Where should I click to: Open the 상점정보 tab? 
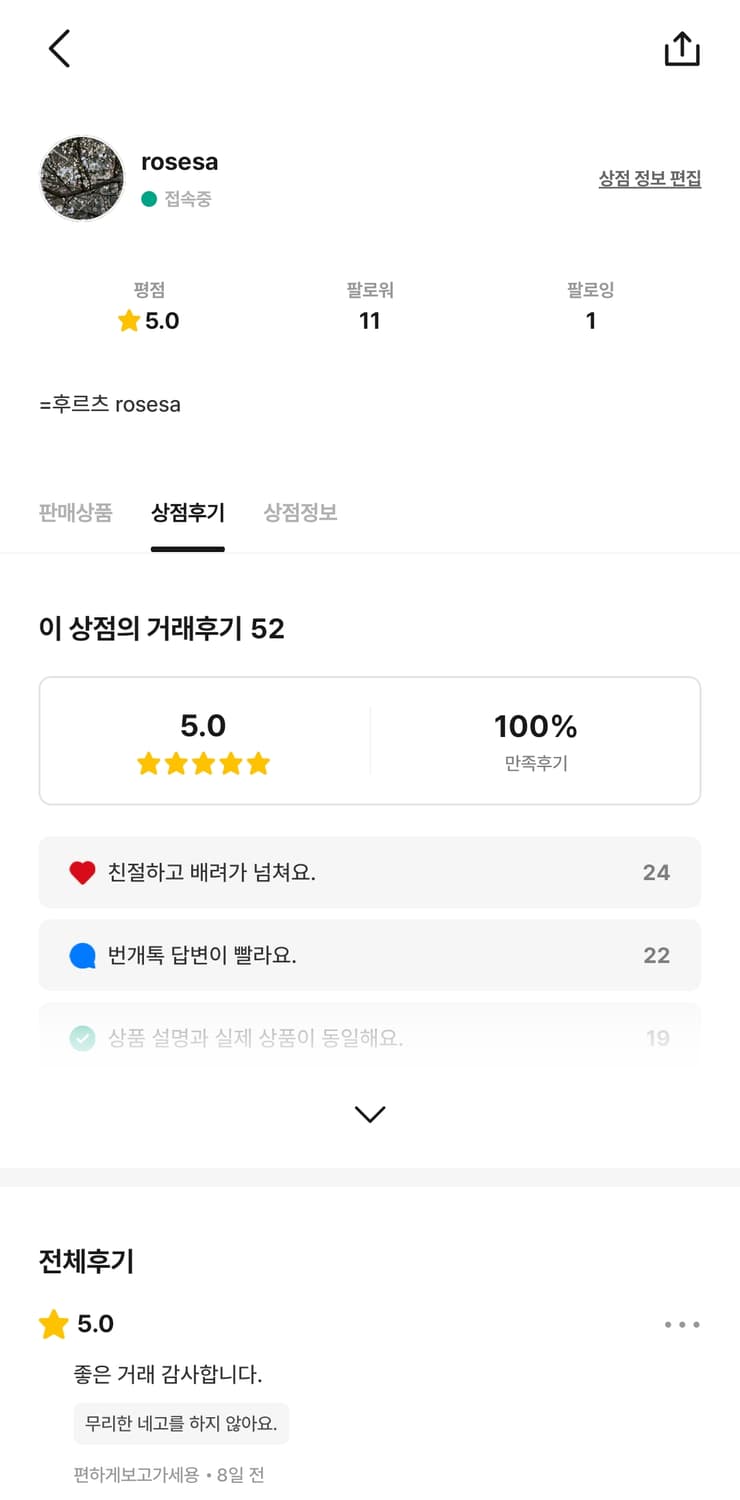point(300,513)
